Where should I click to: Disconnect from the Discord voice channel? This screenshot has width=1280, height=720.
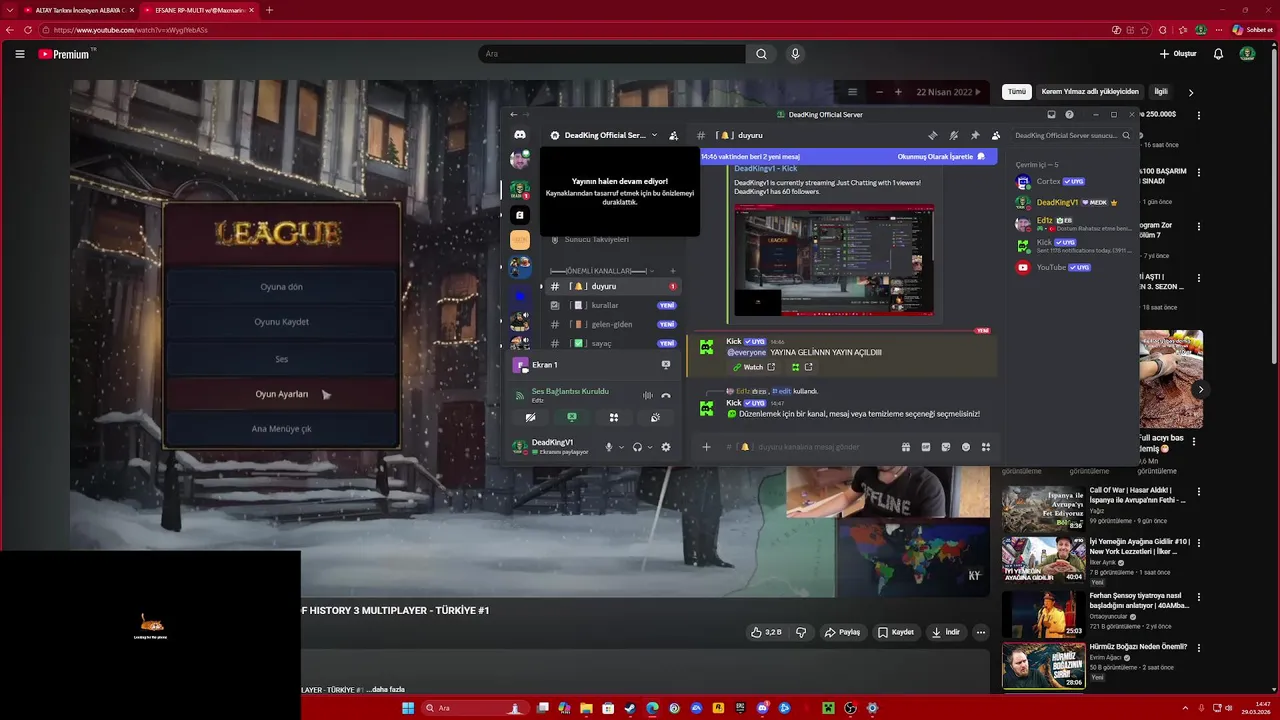pyautogui.click(x=666, y=395)
